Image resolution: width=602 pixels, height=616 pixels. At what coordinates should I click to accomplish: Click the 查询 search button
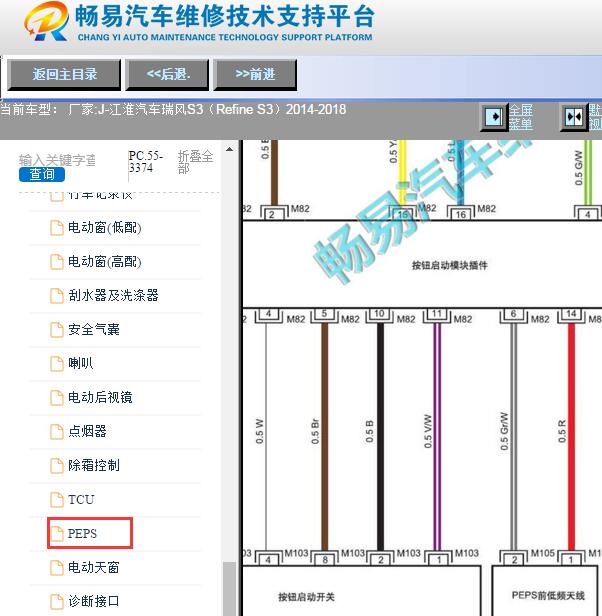pyautogui.click(x=42, y=174)
